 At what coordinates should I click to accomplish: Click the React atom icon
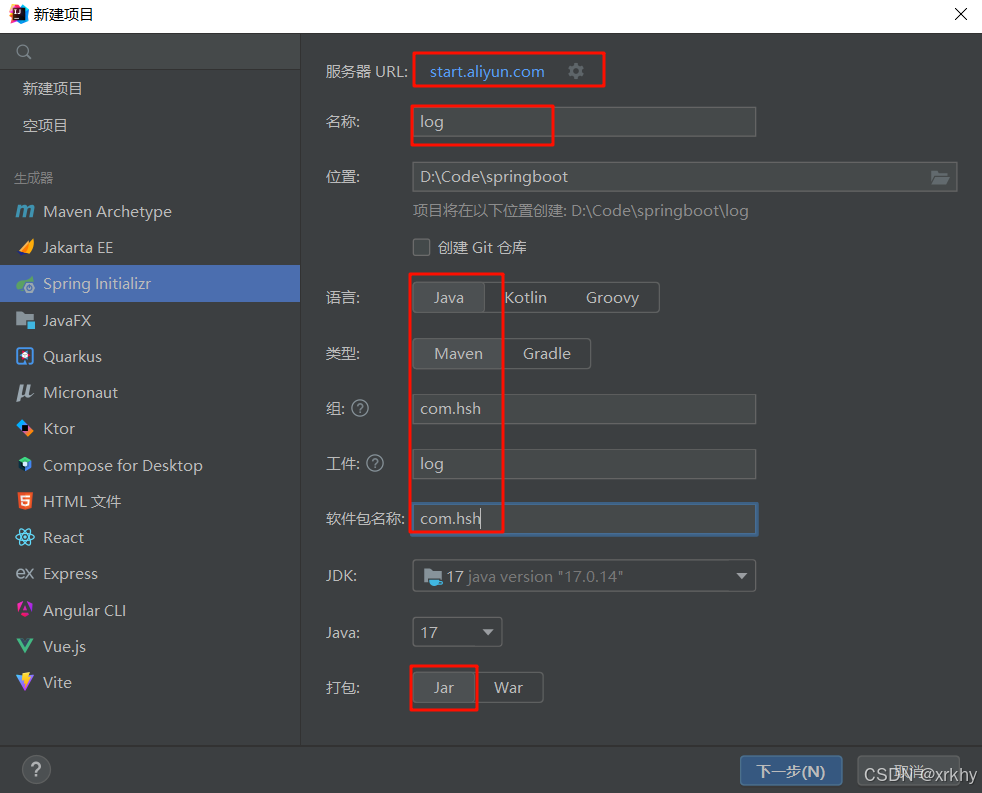[x=25, y=537]
